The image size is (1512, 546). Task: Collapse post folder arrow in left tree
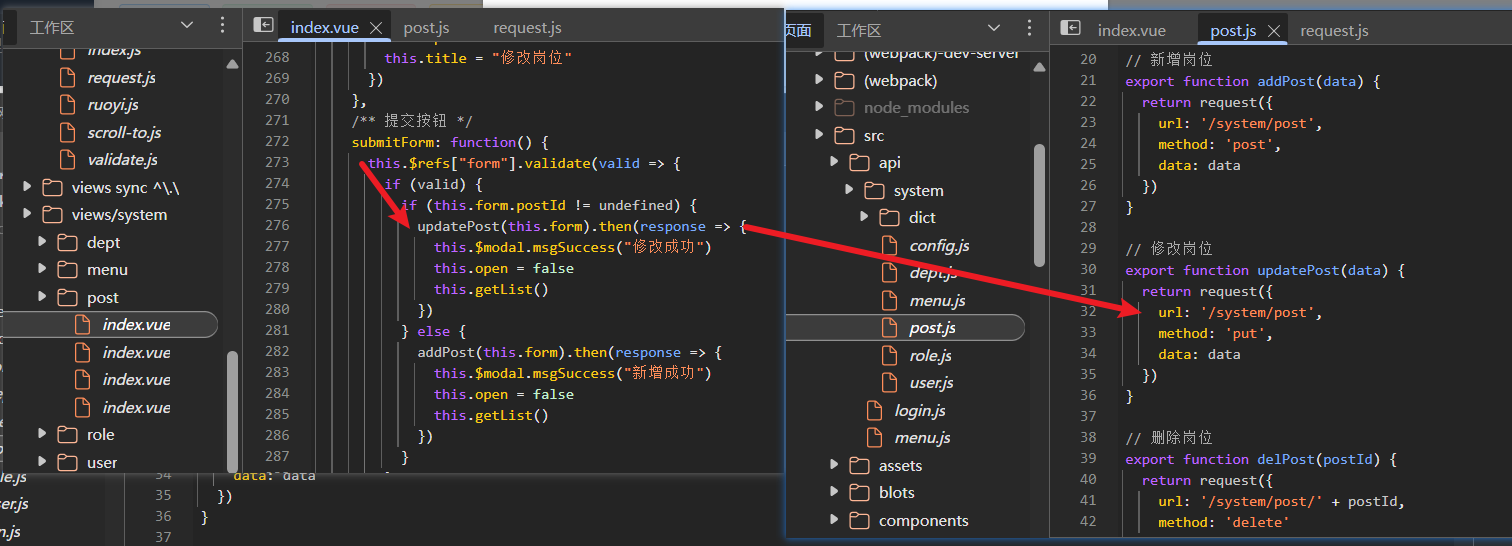42,297
